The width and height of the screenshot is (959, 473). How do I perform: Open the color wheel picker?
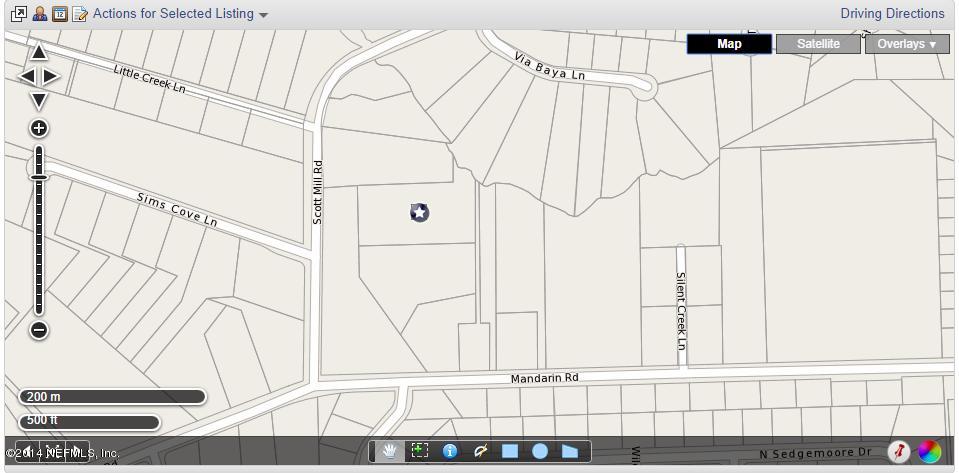(x=929, y=452)
